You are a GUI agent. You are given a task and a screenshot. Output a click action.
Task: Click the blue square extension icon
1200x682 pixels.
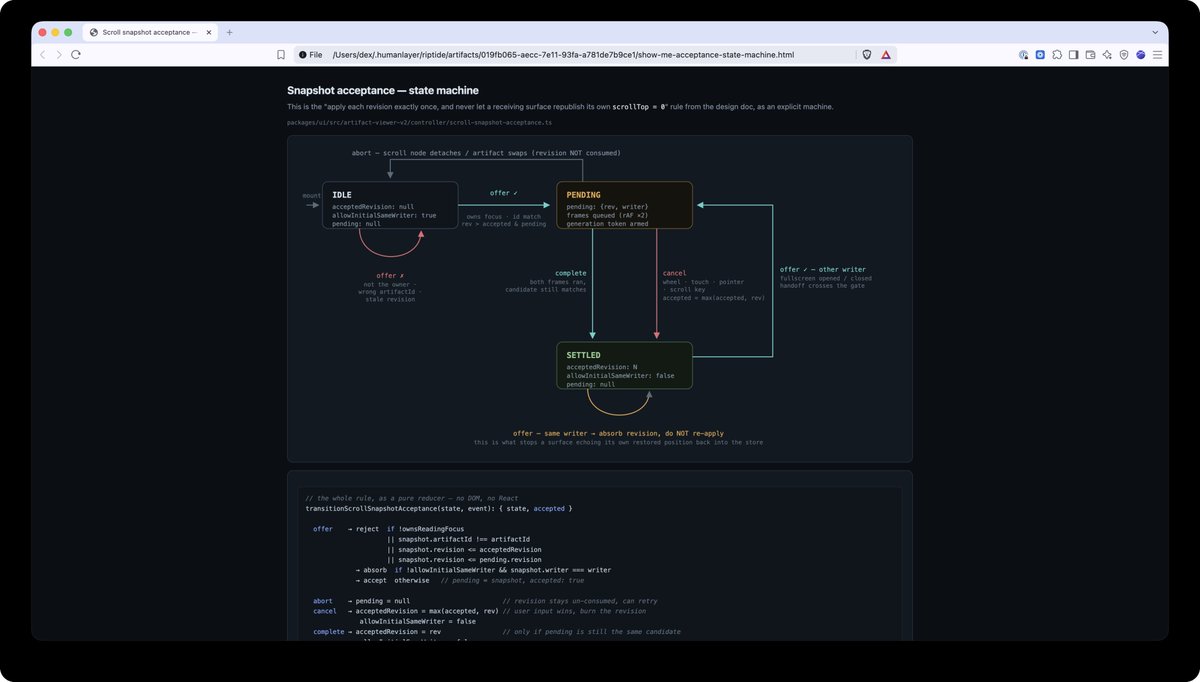tap(1040, 54)
